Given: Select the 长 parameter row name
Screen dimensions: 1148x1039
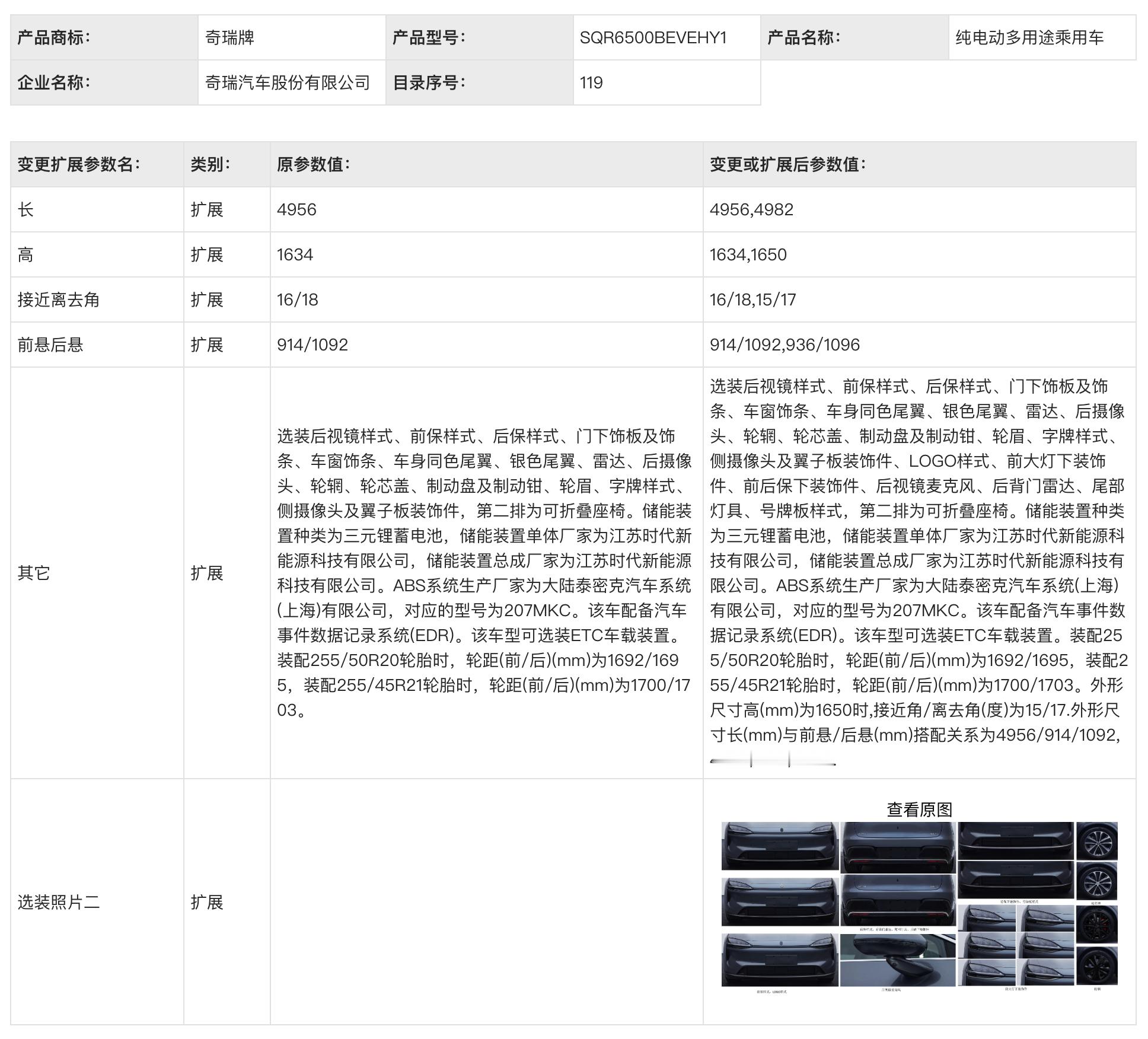Looking at the screenshot, I should [x=25, y=209].
